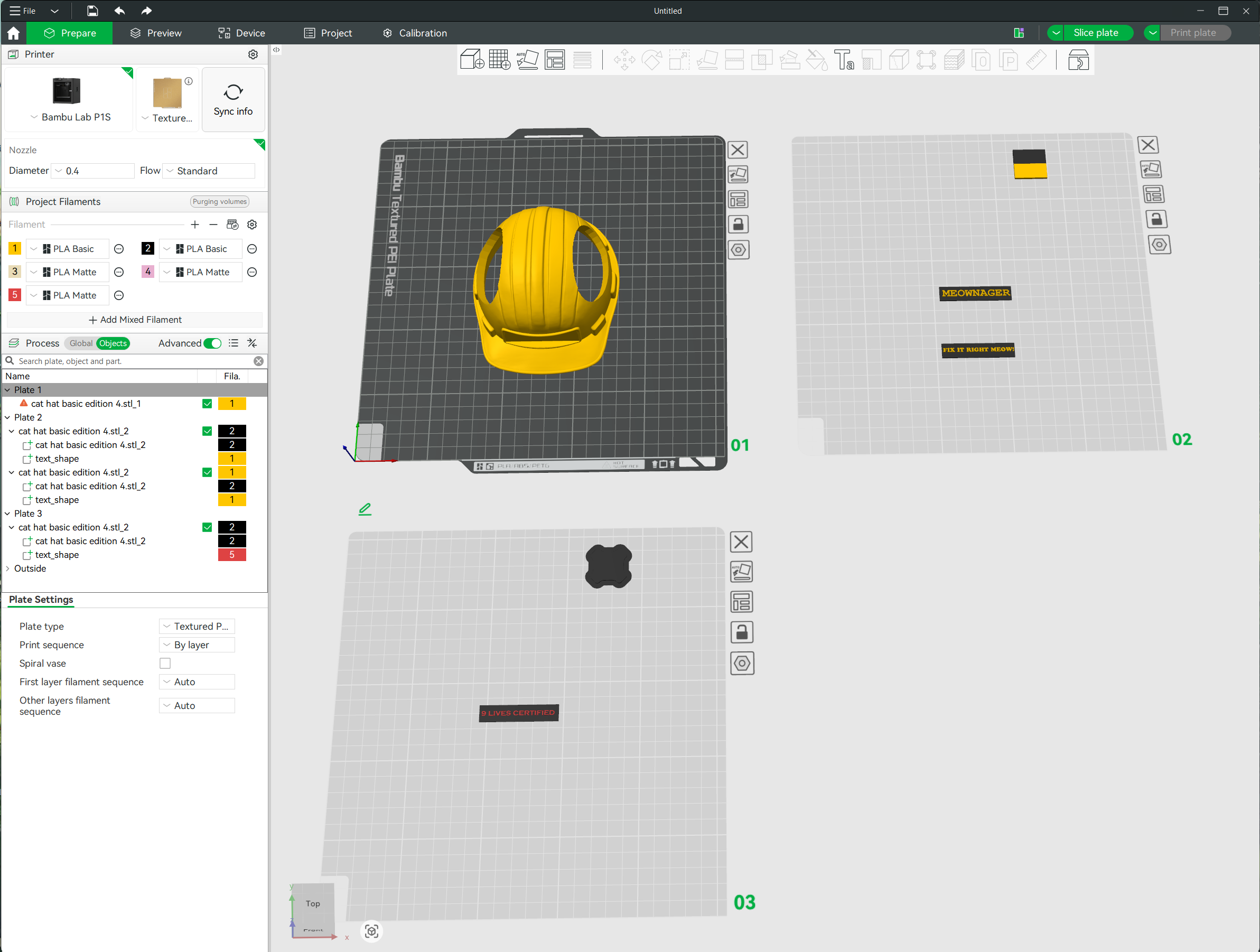
Task: Uncheck printable box for cat hat basic edition 4.stl_1
Action: click(x=207, y=404)
